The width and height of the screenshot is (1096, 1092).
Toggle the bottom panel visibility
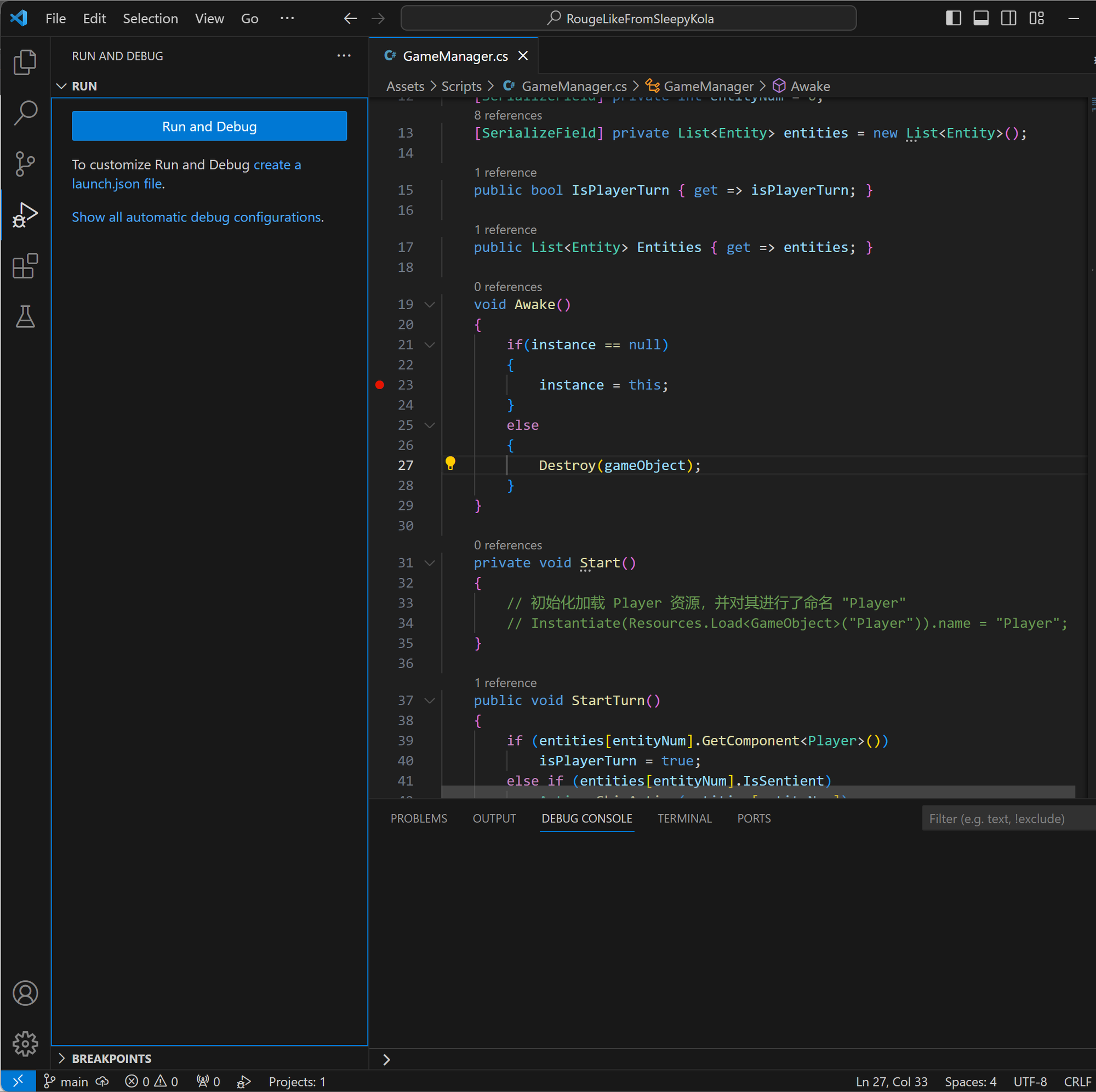pos(981,18)
